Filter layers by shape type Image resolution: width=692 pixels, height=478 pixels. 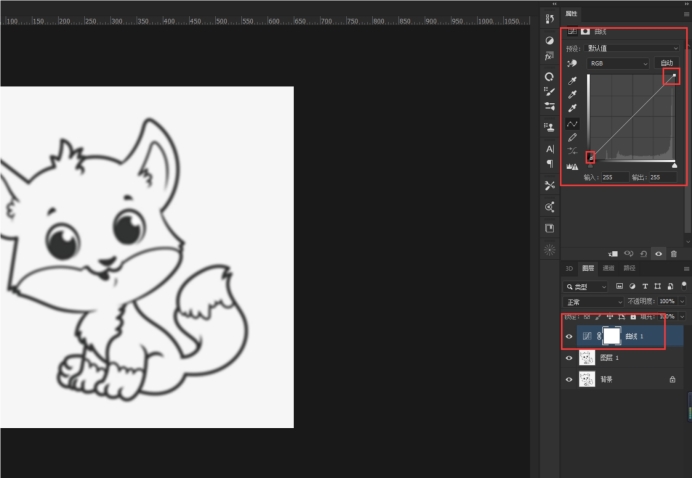658,286
